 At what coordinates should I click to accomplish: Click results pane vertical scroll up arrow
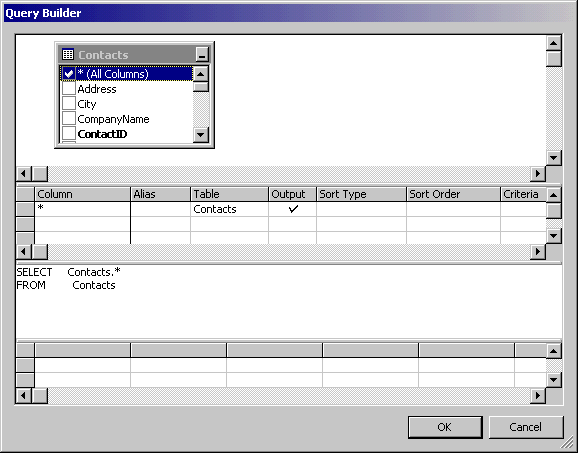[x=554, y=351]
